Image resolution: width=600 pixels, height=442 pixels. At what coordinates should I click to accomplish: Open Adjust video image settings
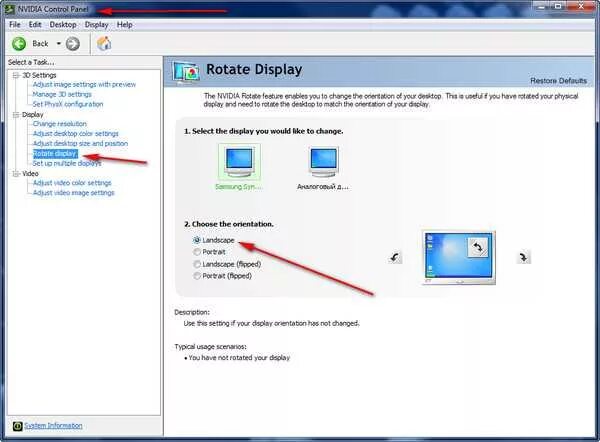(73, 193)
